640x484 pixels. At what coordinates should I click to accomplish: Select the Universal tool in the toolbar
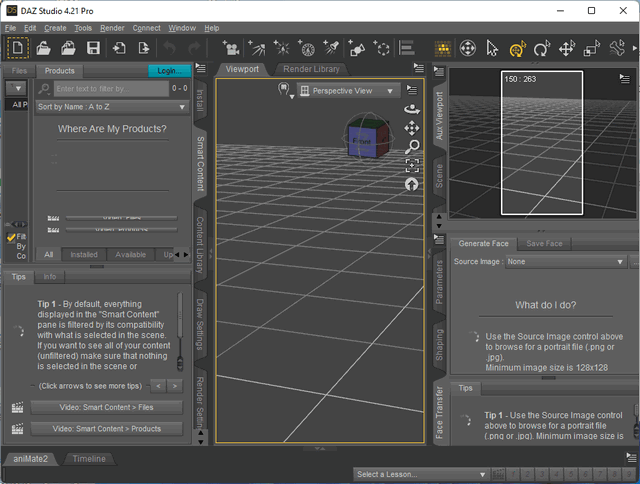point(517,48)
